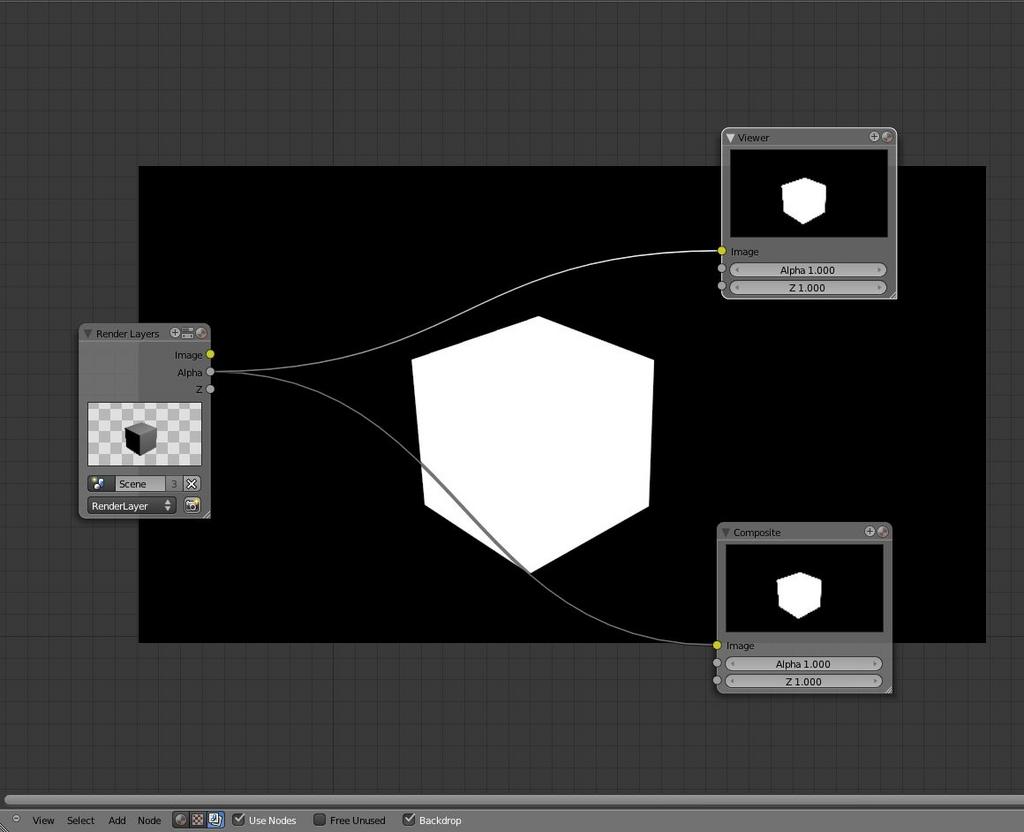
Task: Click the Composite Z 1.000 slider
Action: click(803, 681)
